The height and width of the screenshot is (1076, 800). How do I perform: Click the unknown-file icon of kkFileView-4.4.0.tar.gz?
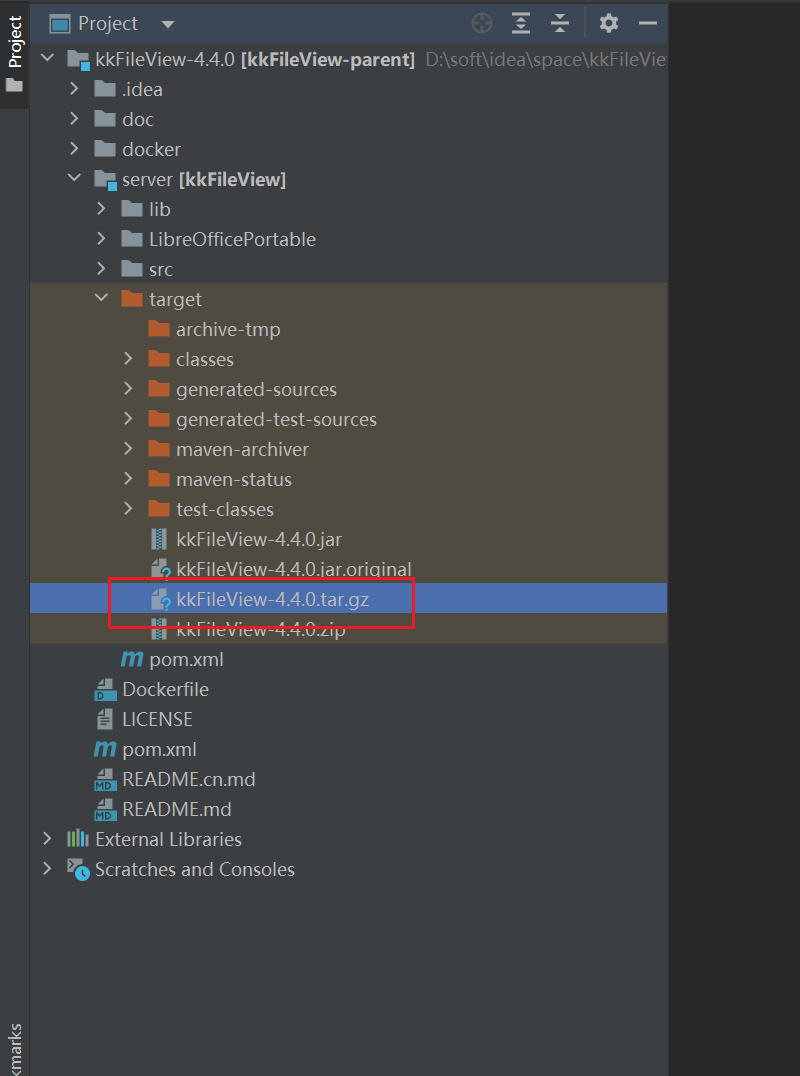[160, 600]
